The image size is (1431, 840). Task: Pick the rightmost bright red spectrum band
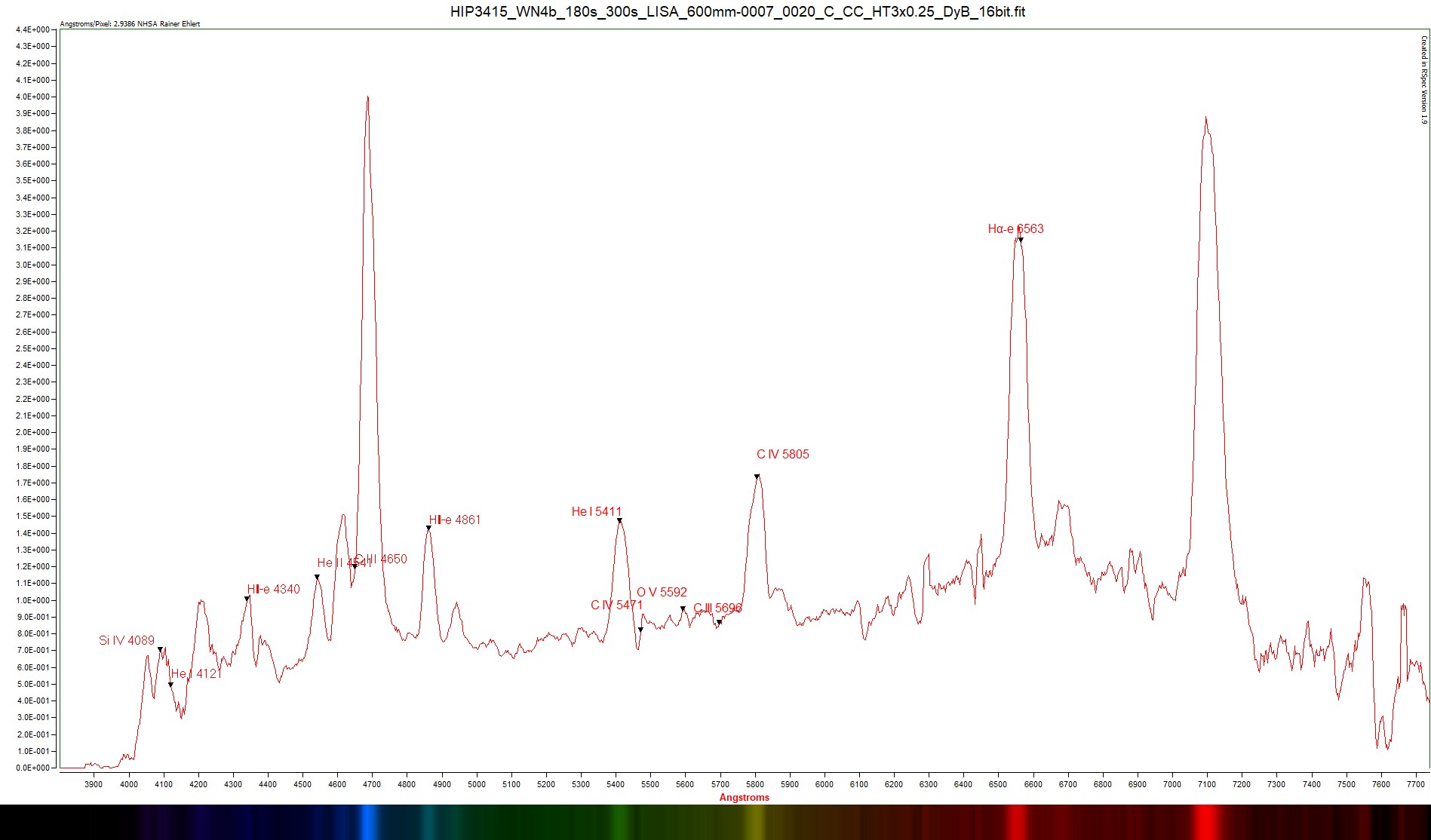[x=1206, y=822]
